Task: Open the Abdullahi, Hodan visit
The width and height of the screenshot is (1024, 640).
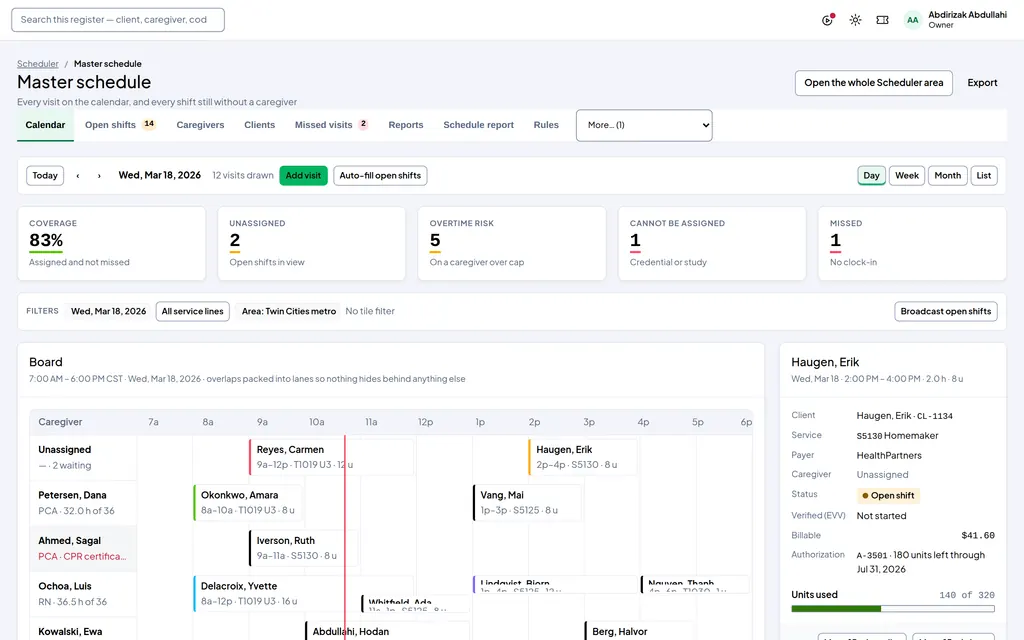Action: click(x=387, y=631)
